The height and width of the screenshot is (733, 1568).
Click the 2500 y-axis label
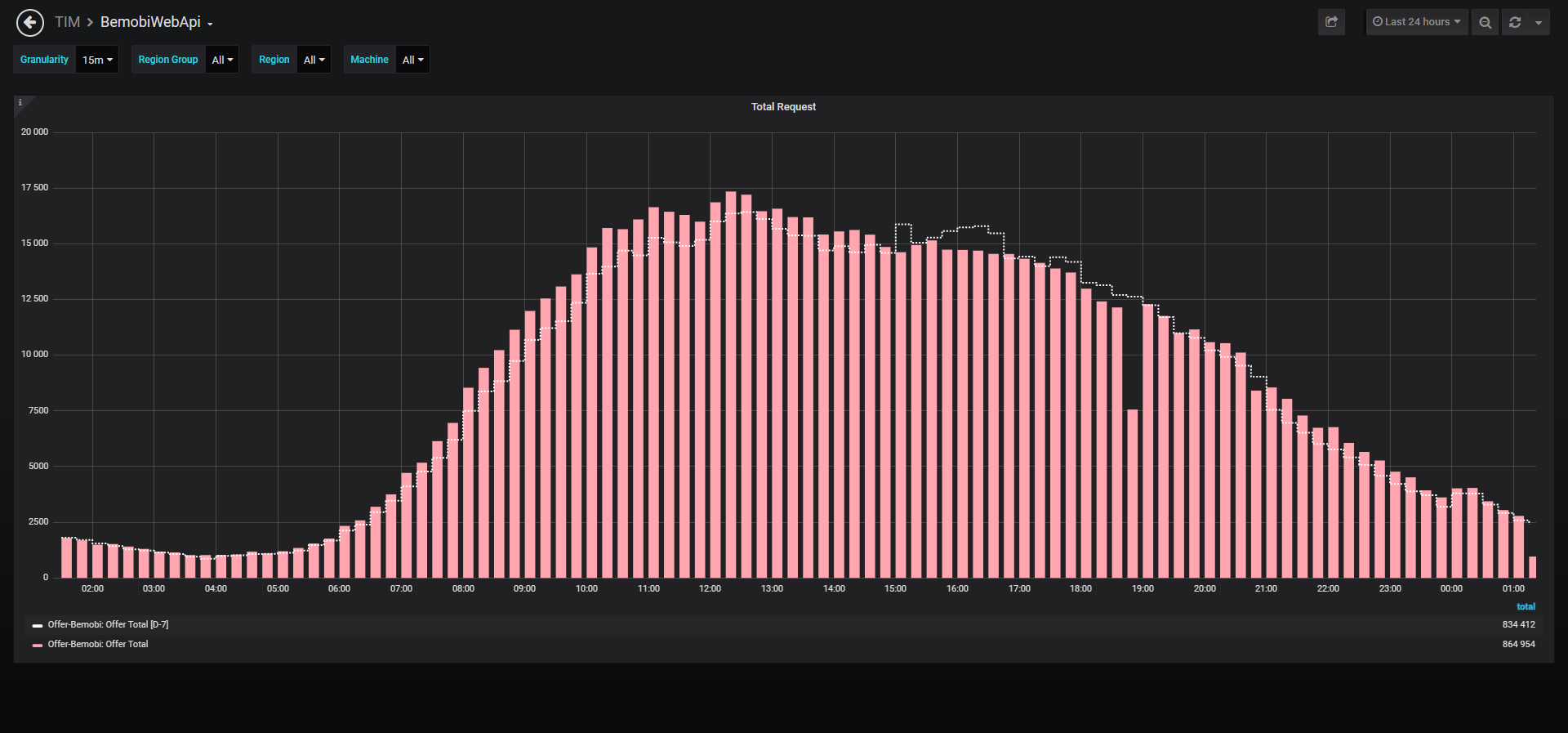pos(38,521)
